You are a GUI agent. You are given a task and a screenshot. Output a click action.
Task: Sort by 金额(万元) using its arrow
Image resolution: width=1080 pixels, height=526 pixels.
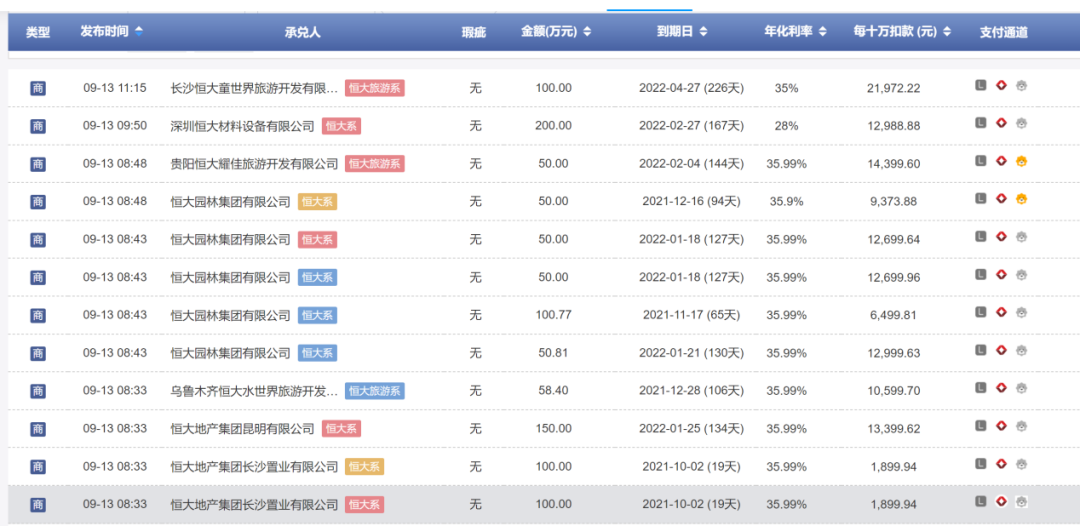(587, 32)
